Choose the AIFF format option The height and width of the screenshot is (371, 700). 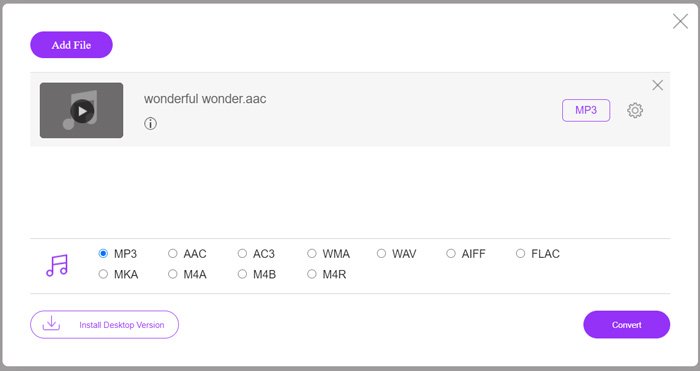[x=451, y=254]
